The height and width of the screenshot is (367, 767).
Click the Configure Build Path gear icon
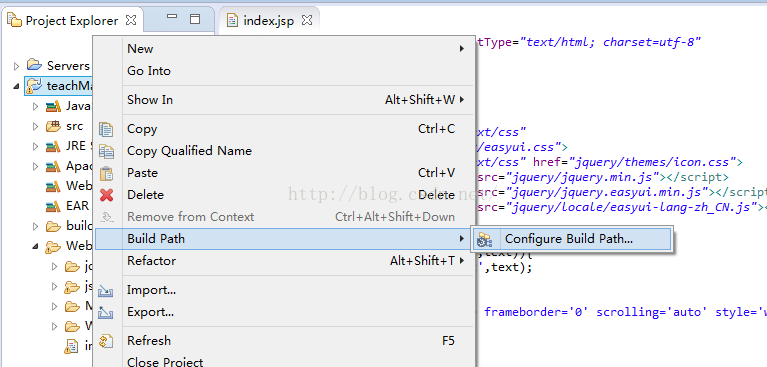point(484,239)
